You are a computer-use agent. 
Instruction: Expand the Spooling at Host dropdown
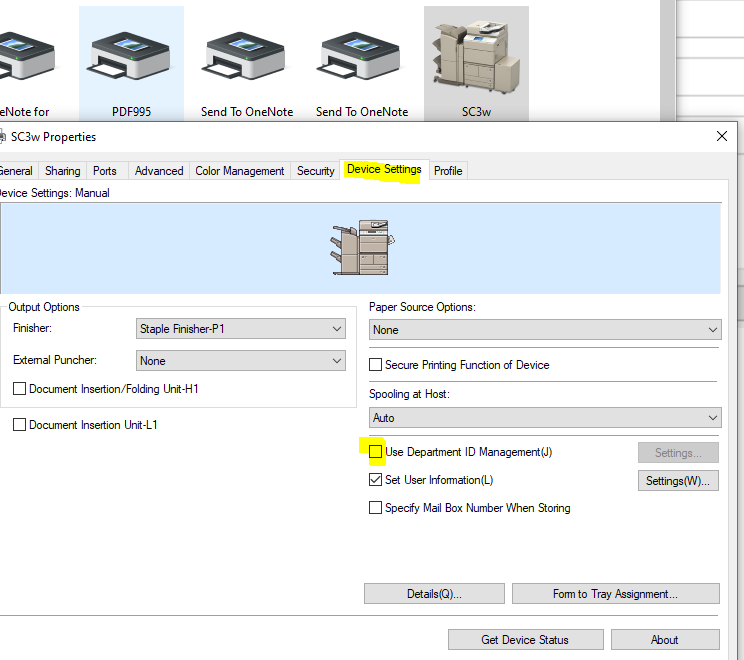(x=545, y=418)
